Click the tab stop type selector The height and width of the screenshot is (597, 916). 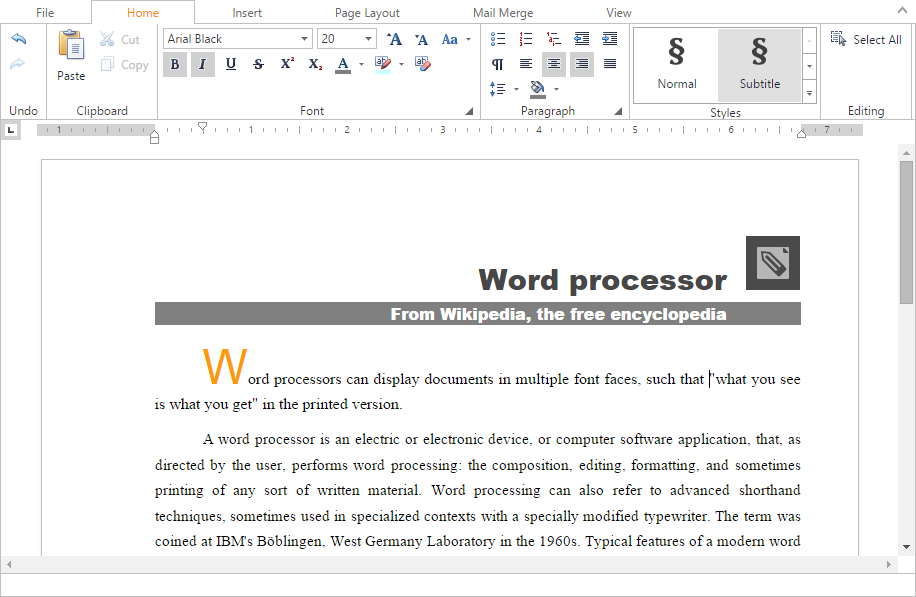point(11,130)
